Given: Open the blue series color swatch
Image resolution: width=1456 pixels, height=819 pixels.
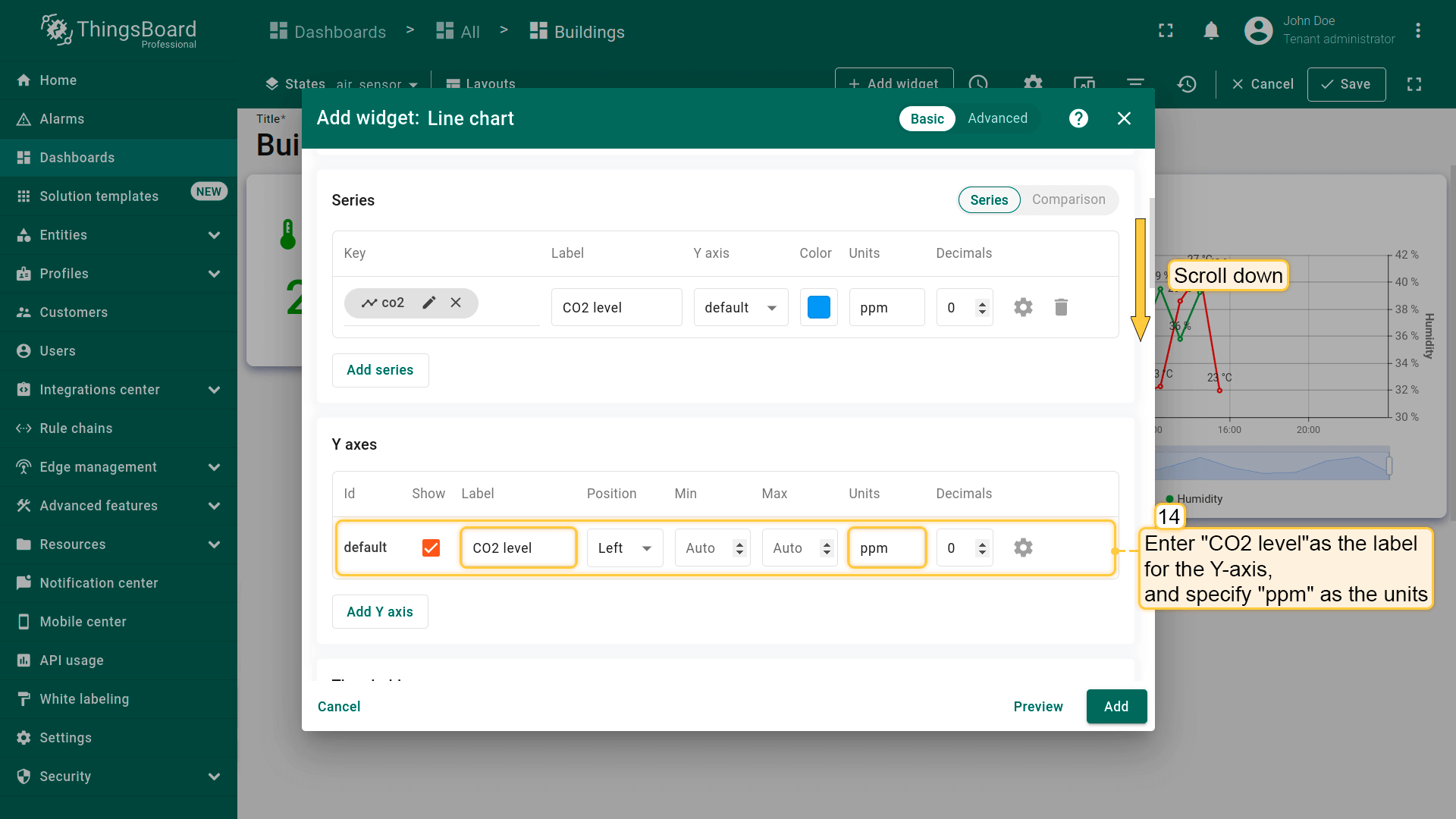Looking at the screenshot, I should (818, 307).
